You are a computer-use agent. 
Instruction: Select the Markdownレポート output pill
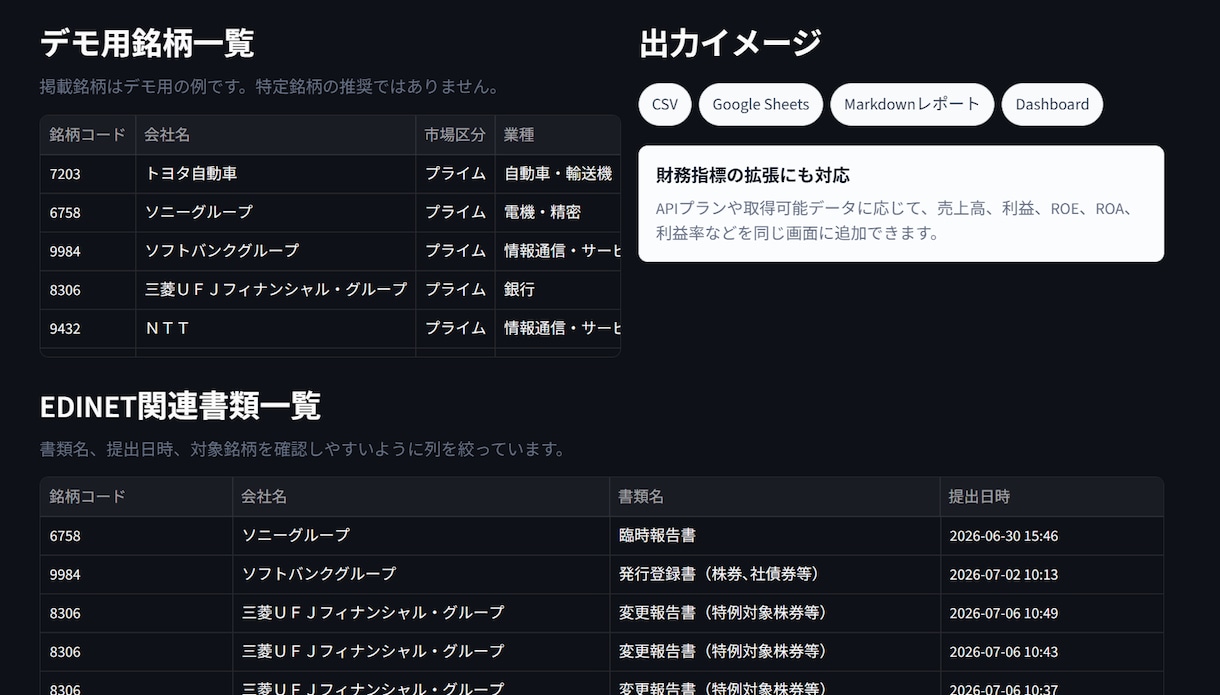912,104
